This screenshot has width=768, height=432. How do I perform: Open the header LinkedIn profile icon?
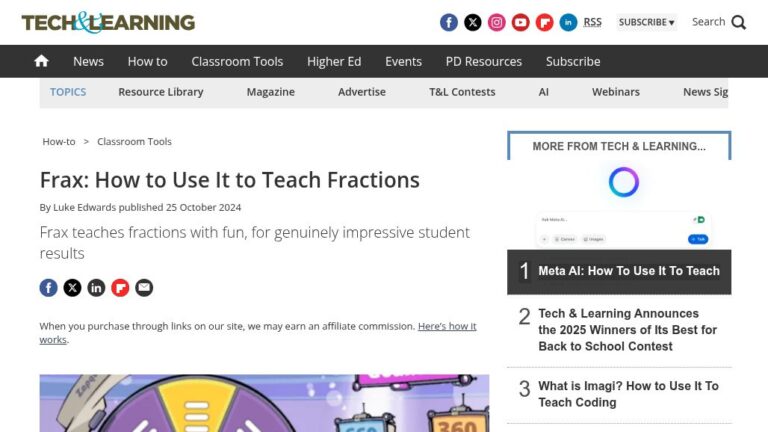(x=569, y=22)
